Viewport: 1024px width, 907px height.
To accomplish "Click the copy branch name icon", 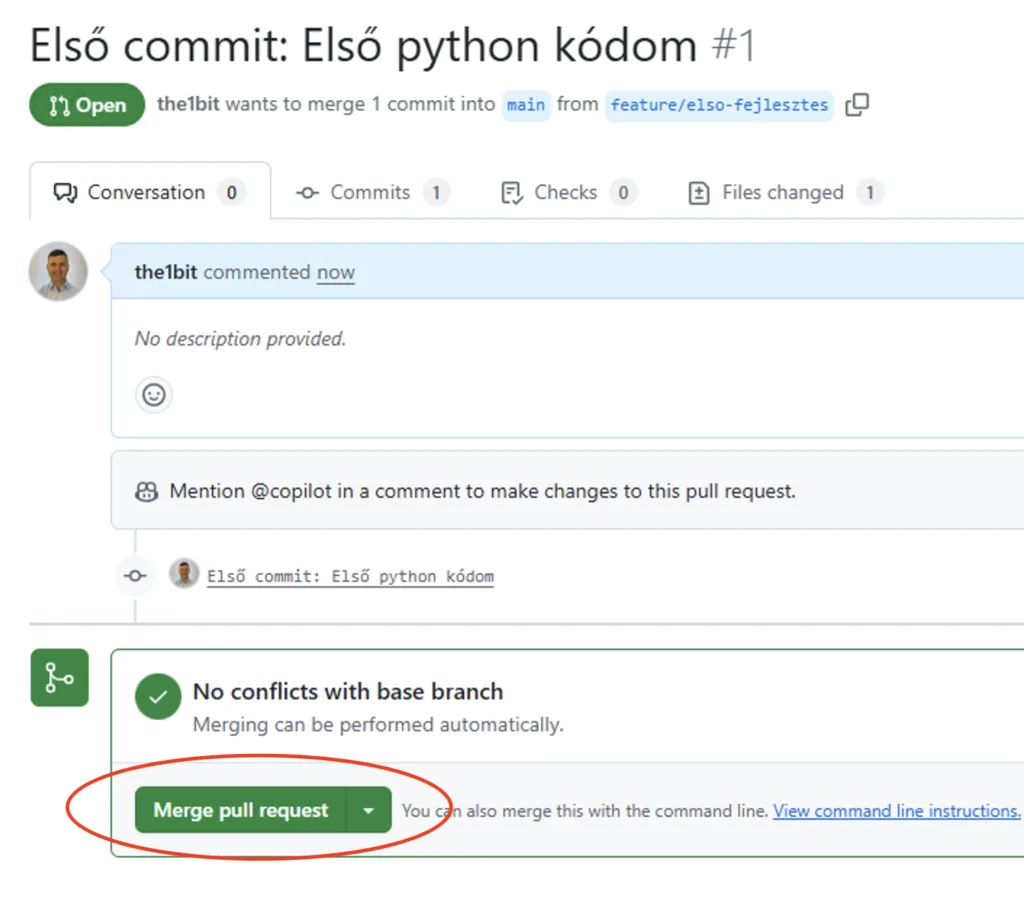I will pyautogui.click(x=857, y=105).
